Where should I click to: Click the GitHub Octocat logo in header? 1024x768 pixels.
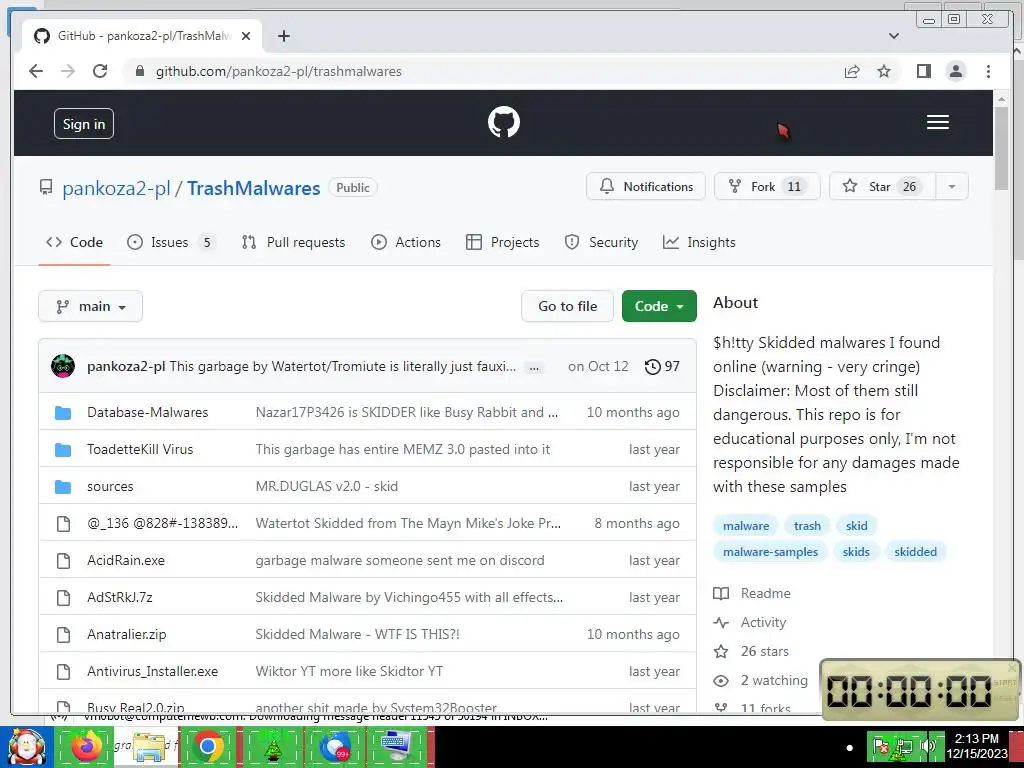504,122
